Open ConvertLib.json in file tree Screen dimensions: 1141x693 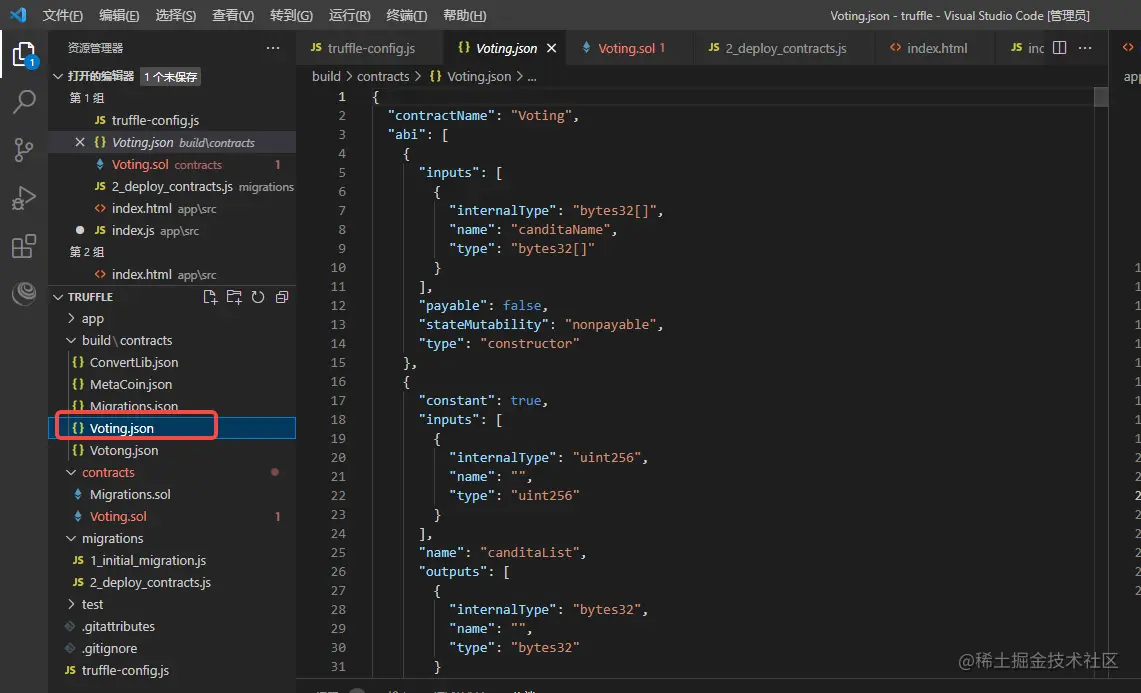tap(172, 362)
